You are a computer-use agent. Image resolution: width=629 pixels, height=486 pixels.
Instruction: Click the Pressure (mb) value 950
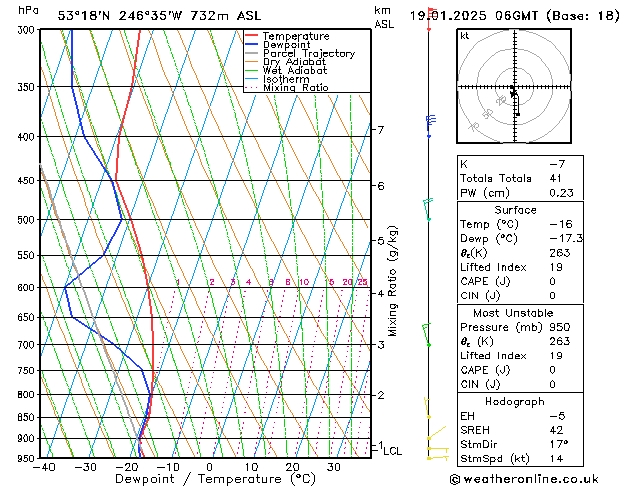[560, 327]
